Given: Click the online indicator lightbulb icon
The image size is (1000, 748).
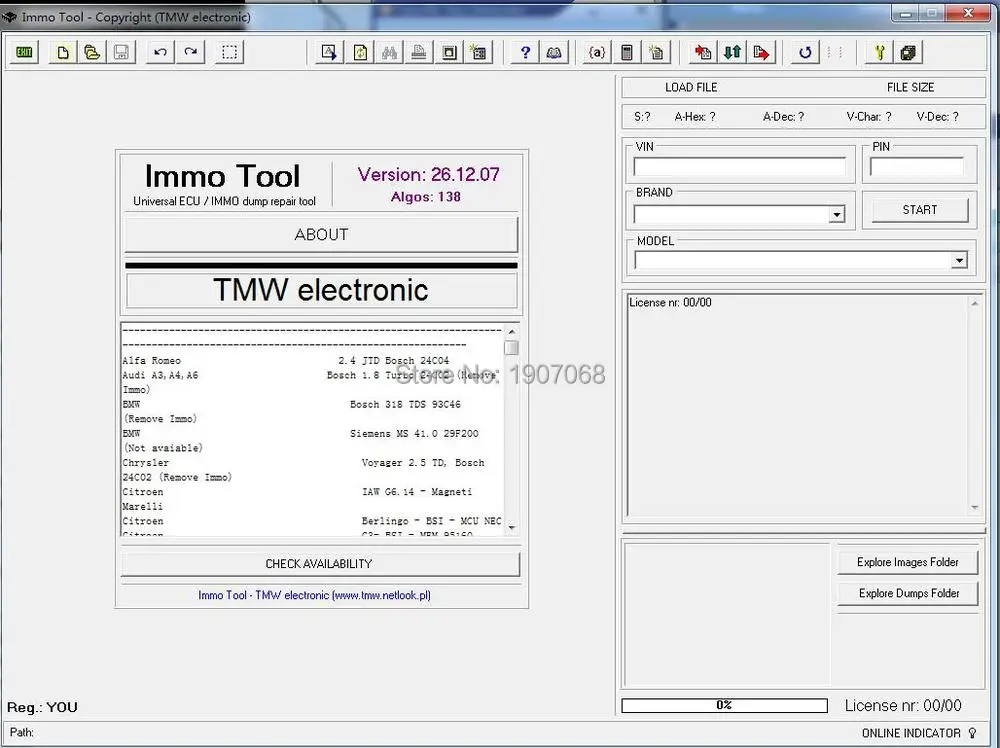Looking at the screenshot, I should coord(973,733).
